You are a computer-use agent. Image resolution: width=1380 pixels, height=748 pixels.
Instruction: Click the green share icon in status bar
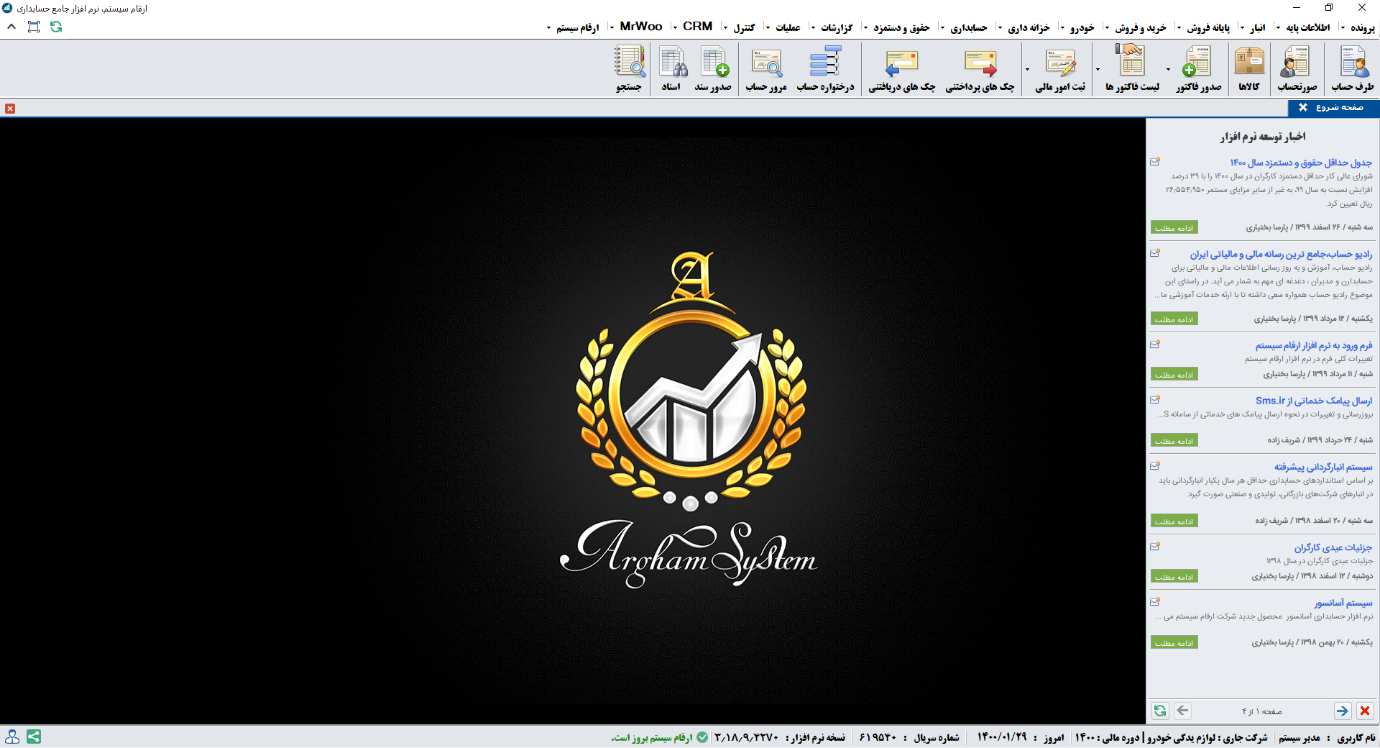tap(34, 737)
